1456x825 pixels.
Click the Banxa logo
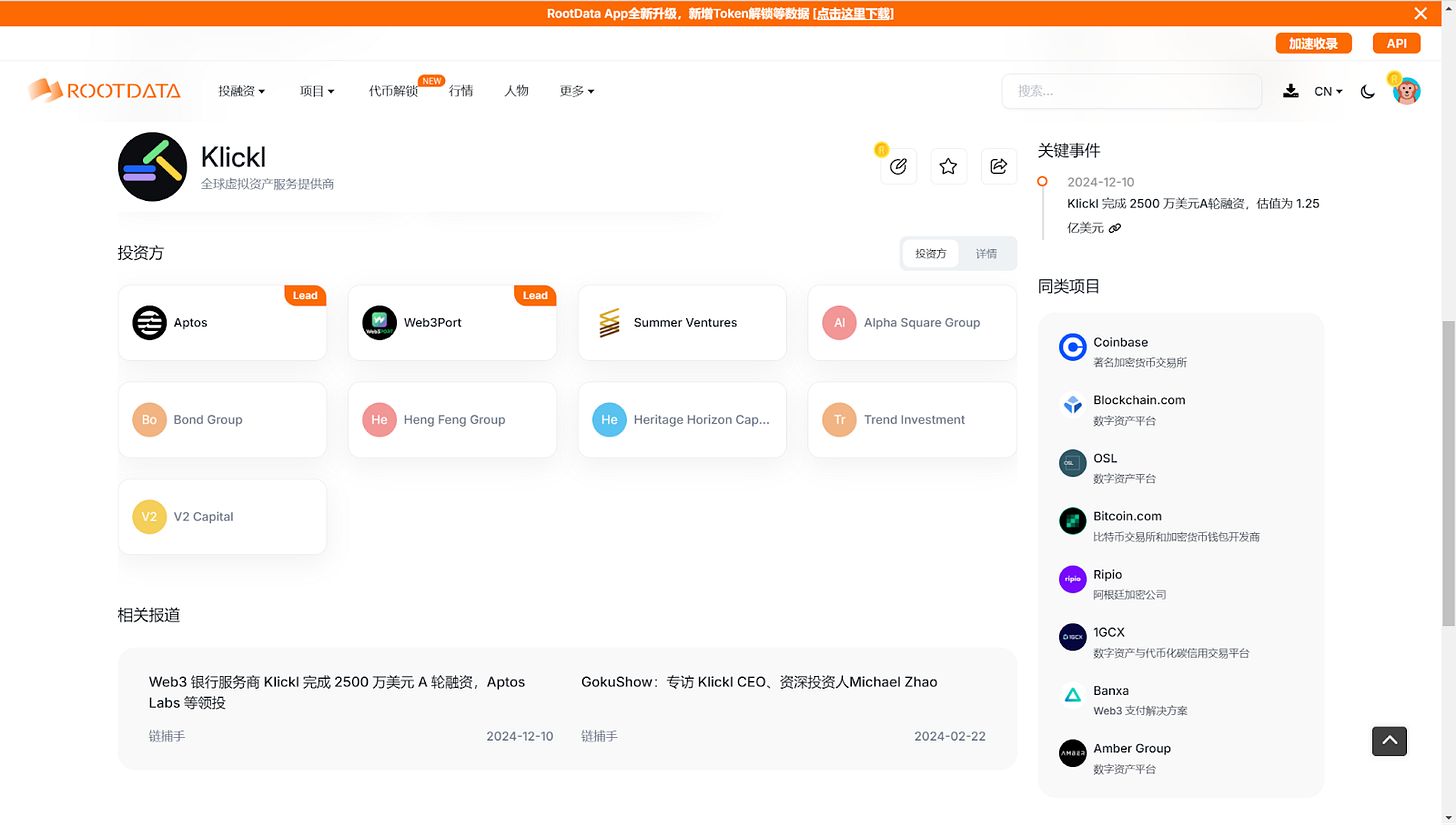click(x=1072, y=695)
